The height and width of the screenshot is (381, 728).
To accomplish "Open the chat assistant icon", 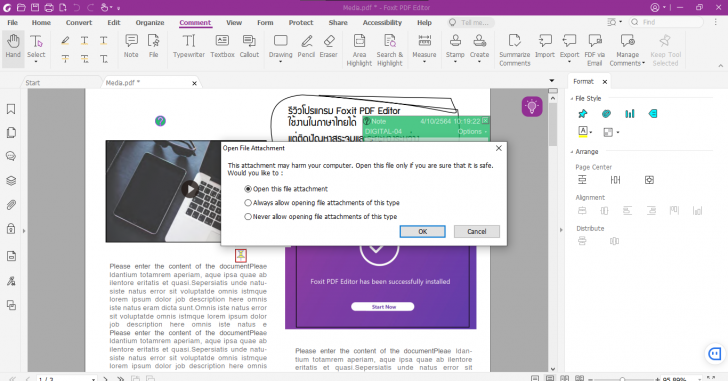I will coord(715,354).
